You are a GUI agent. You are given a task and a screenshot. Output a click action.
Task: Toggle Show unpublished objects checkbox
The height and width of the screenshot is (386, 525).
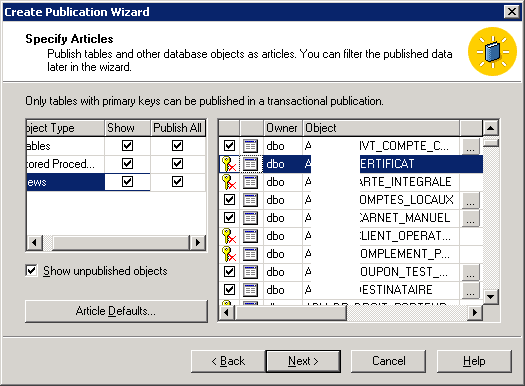tap(31, 271)
